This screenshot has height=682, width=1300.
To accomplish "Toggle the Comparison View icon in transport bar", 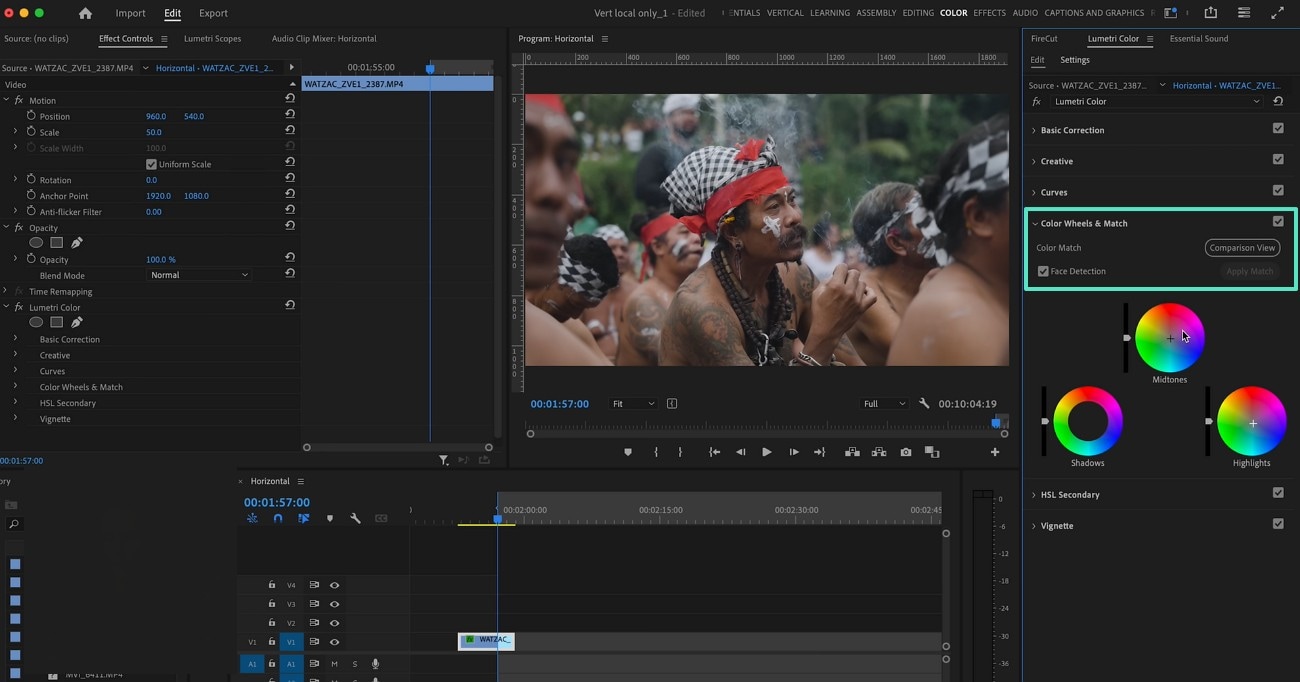I will [932, 452].
